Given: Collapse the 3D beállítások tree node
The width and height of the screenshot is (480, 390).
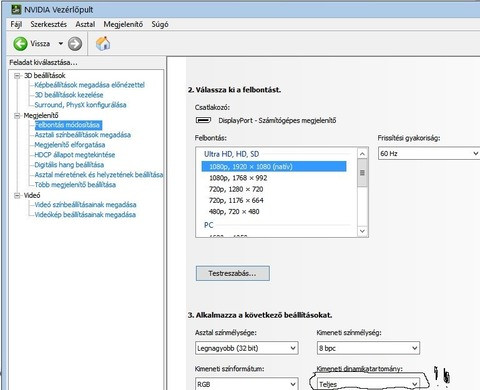Looking at the screenshot, I should [17, 76].
